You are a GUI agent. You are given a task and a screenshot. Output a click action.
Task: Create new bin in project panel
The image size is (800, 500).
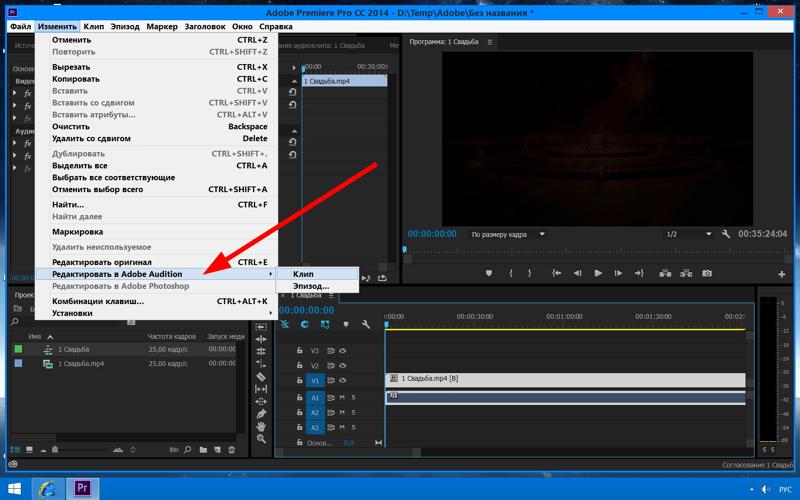[203, 449]
